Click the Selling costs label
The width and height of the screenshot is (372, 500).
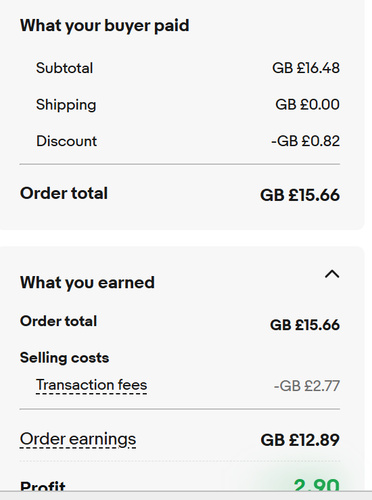(64, 358)
